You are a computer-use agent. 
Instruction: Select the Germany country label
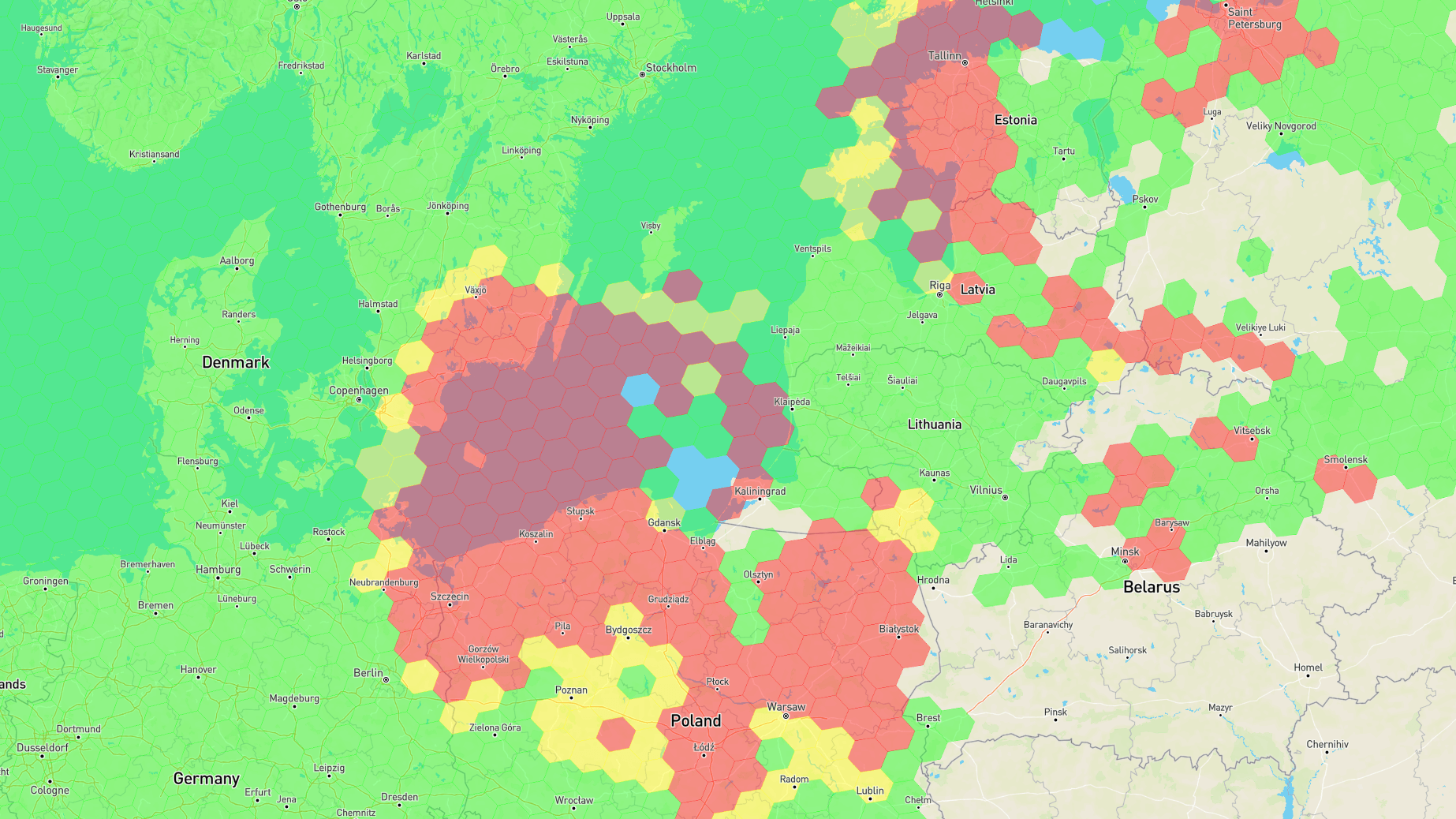click(207, 779)
